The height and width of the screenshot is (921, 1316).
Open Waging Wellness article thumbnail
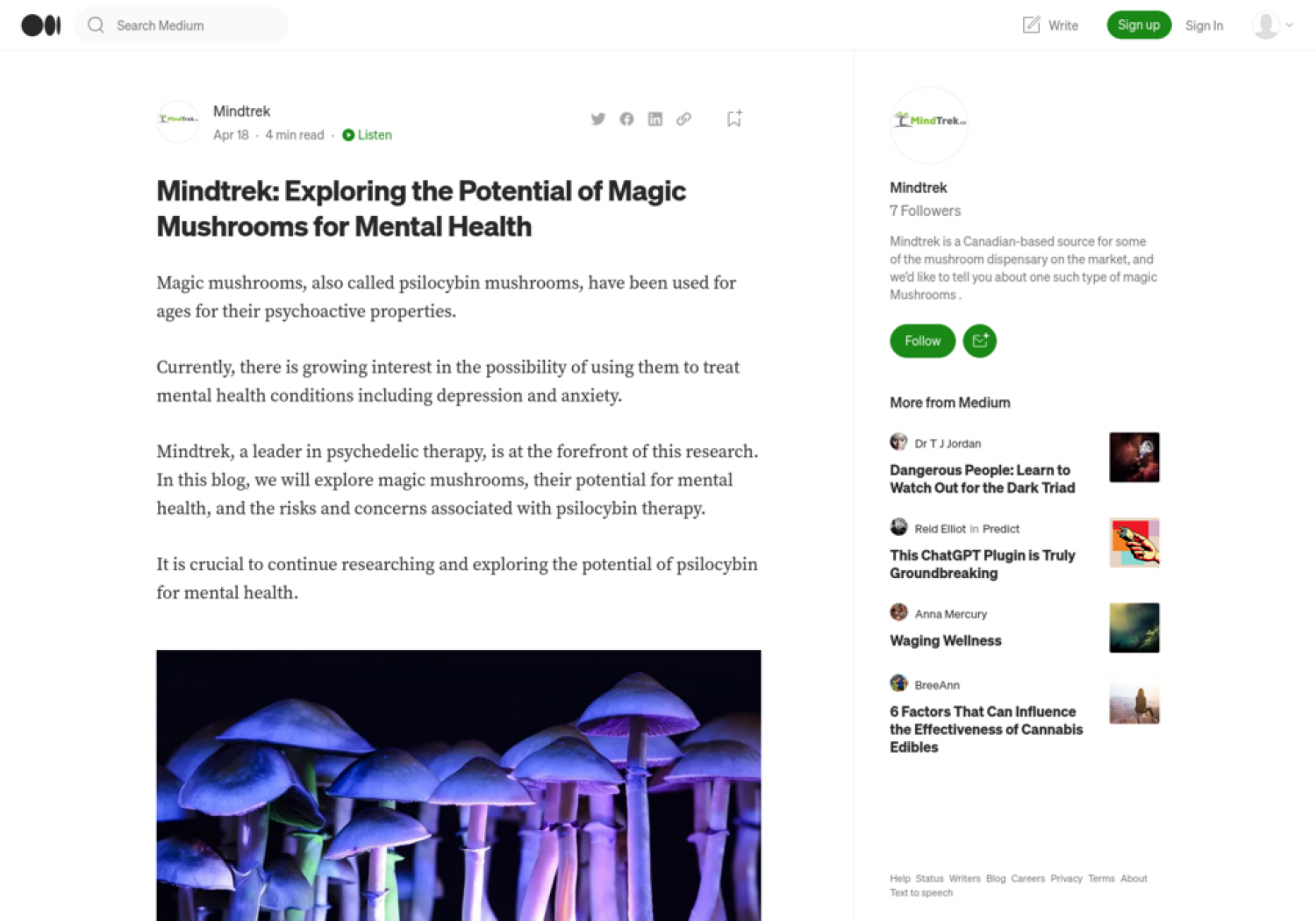[x=1134, y=627]
